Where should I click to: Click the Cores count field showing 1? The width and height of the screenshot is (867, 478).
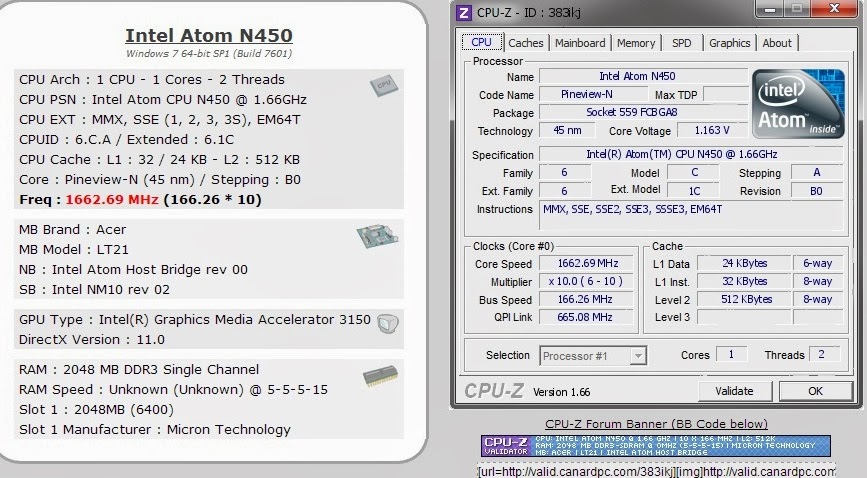(732, 354)
